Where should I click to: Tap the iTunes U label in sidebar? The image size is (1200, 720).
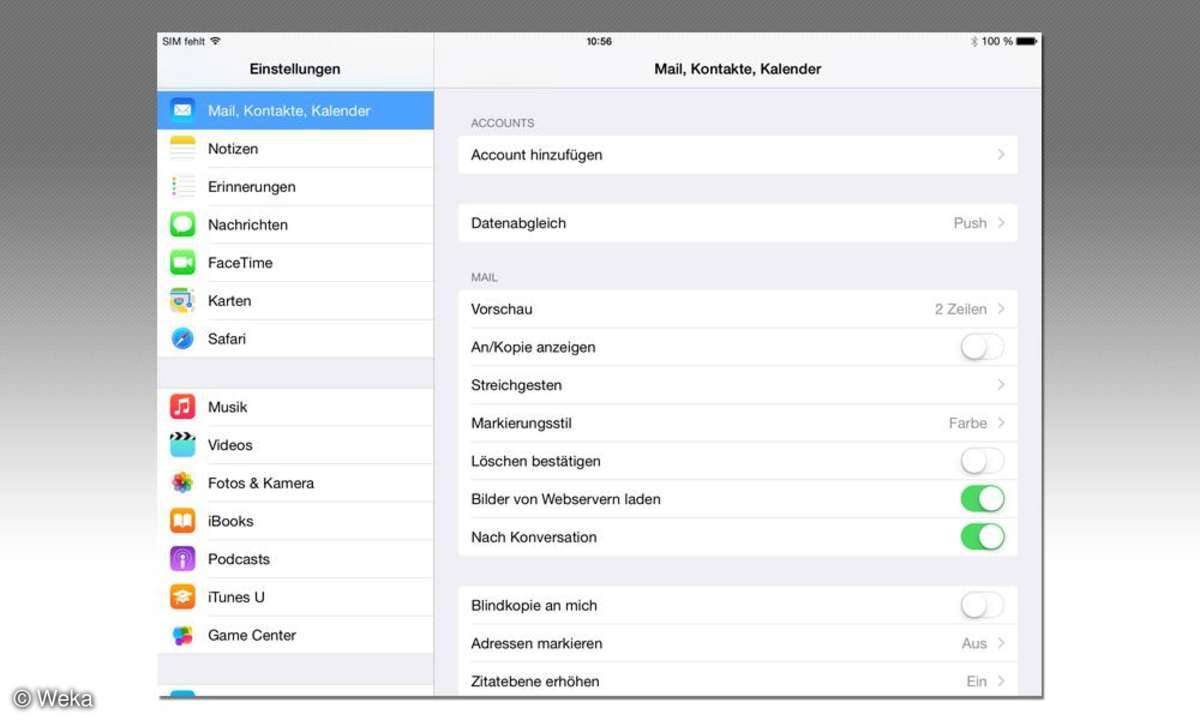pyautogui.click(x=236, y=597)
